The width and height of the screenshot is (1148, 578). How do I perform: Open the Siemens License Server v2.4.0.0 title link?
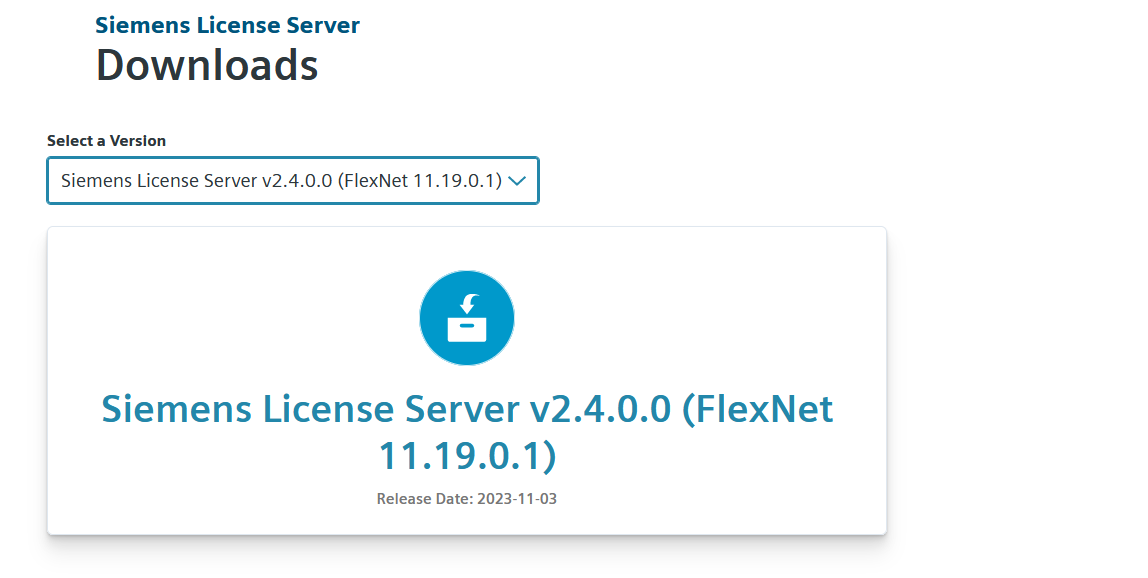pyautogui.click(x=466, y=410)
